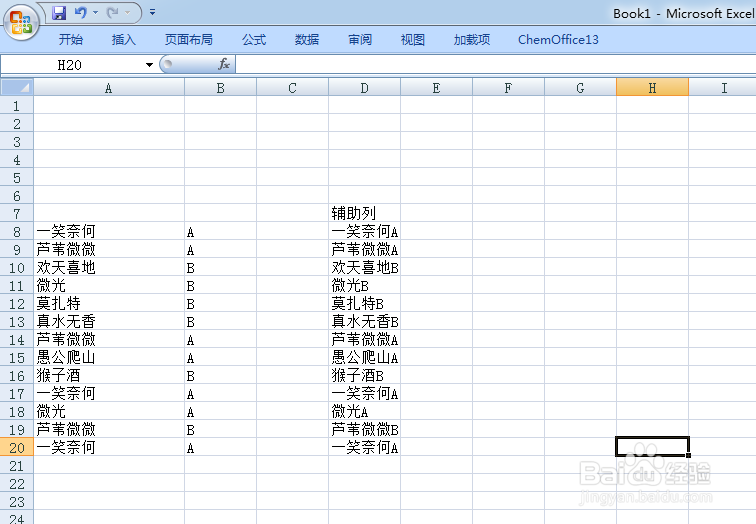Select row 7 header
The width and height of the screenshot is (756, 524).
coord(17,214)
